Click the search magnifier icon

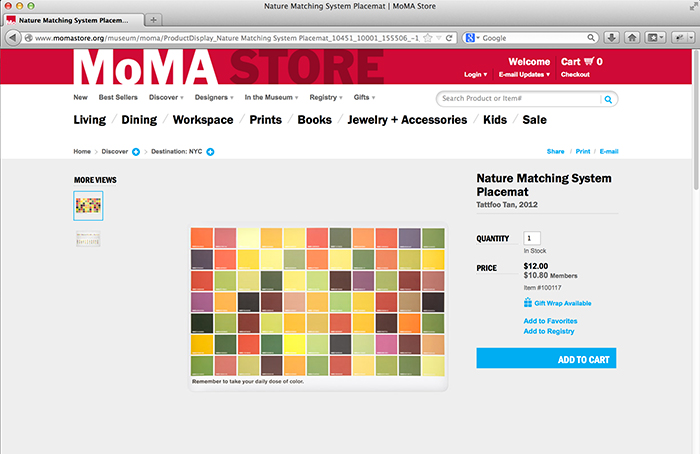(607, 99)
